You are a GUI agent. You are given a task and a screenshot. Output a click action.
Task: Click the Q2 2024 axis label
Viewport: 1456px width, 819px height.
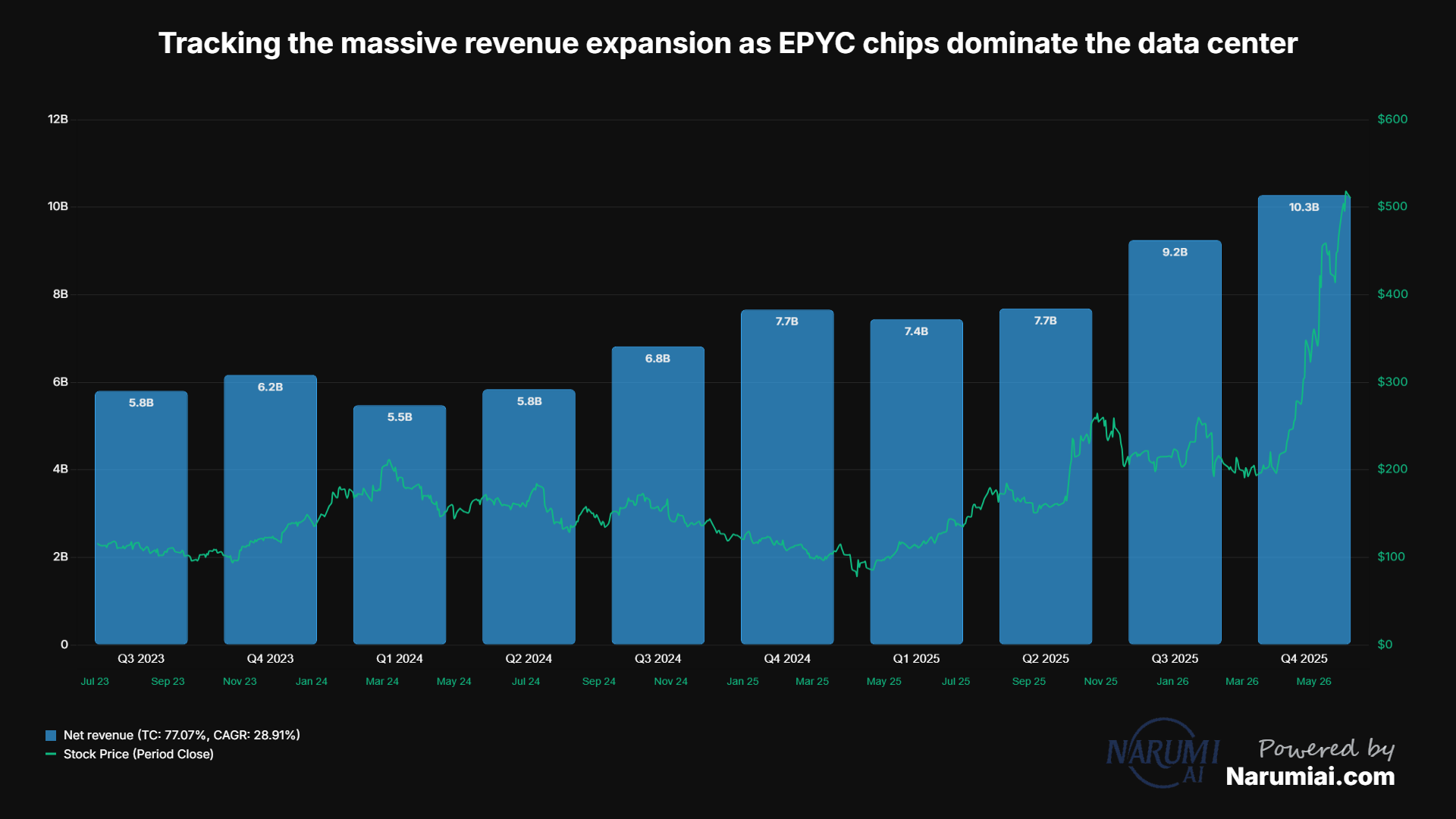click(x=529, y=659)
